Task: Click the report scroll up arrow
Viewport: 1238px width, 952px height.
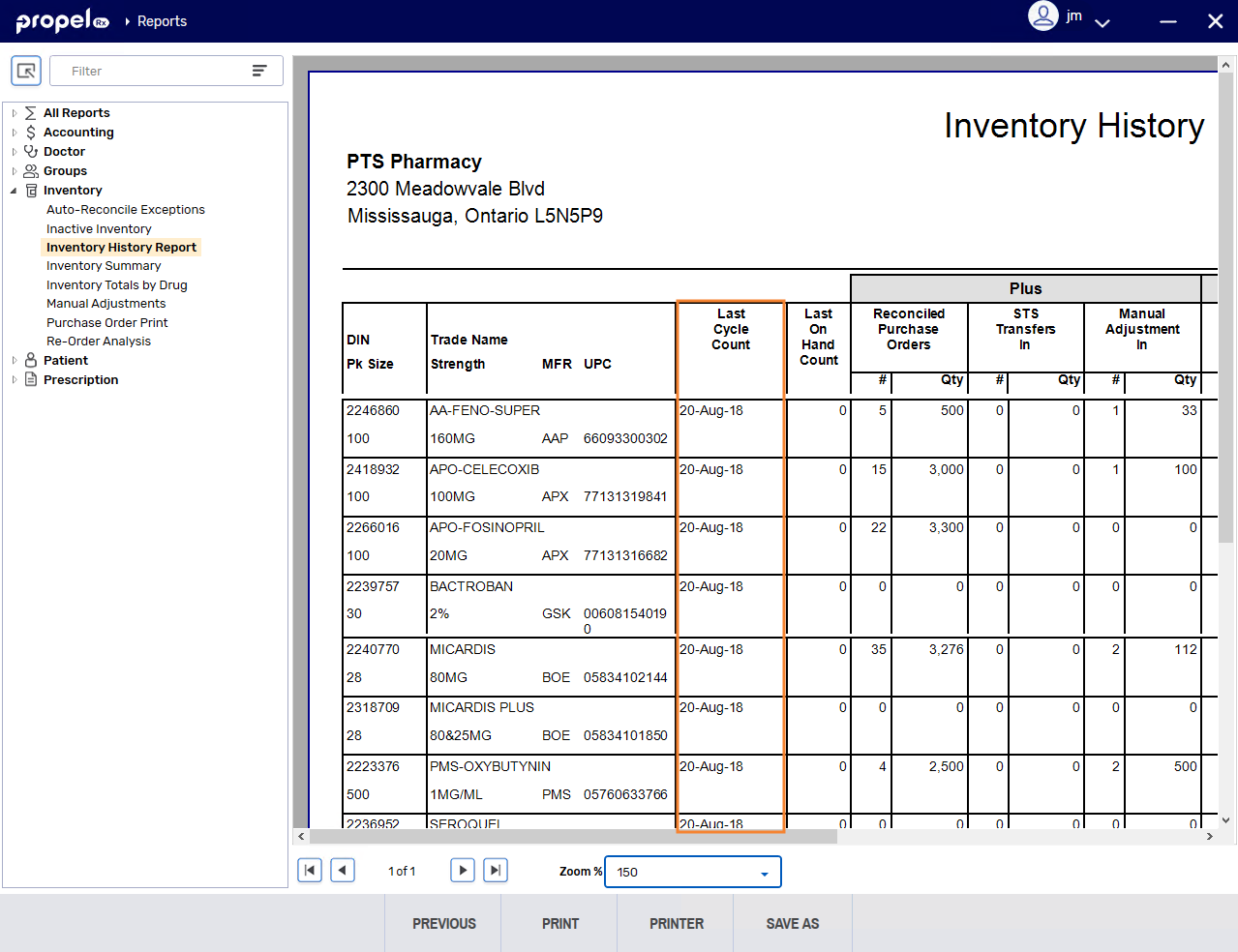Action: coord(1225,65)
